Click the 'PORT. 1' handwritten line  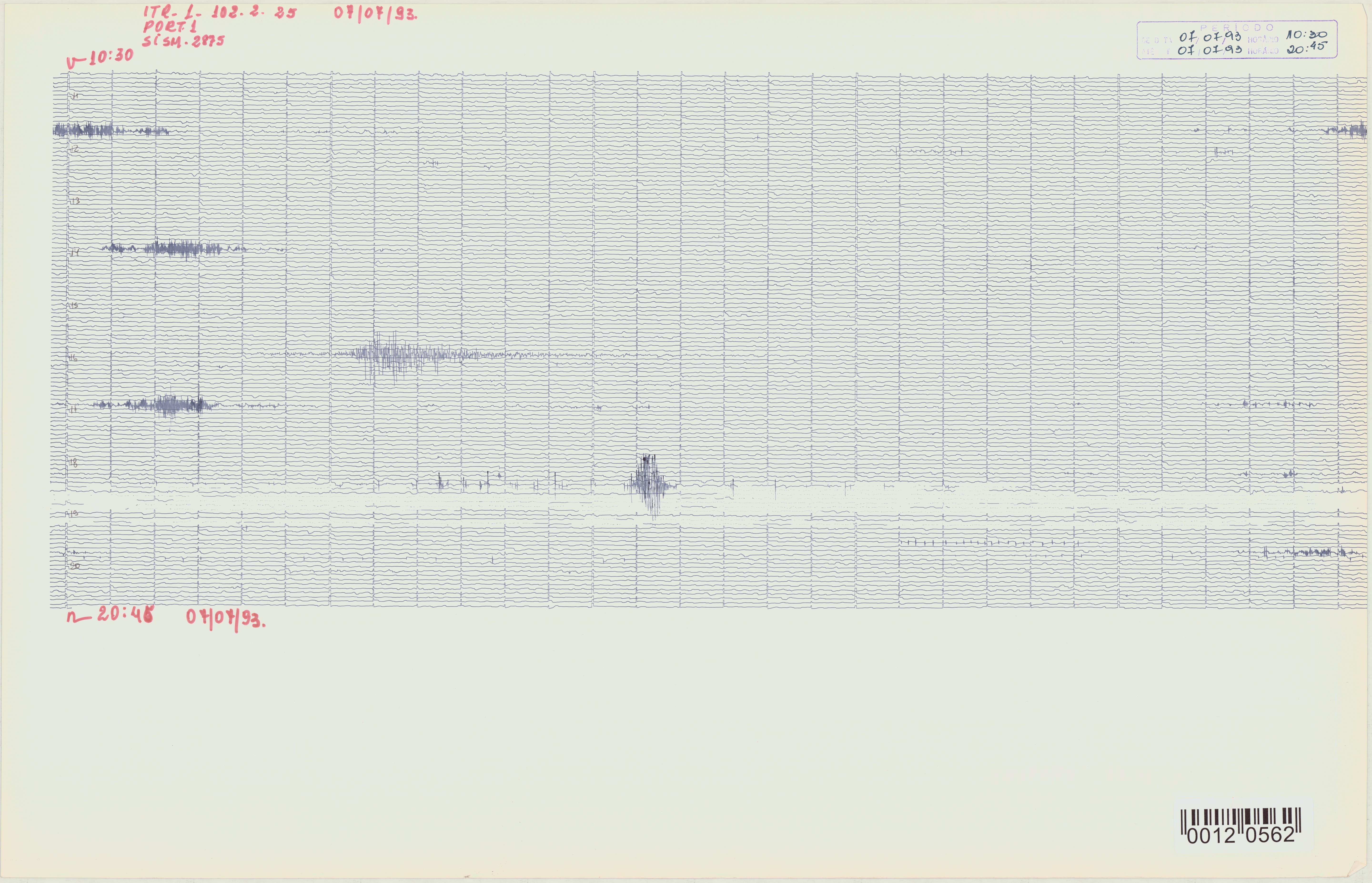point(170,27)
